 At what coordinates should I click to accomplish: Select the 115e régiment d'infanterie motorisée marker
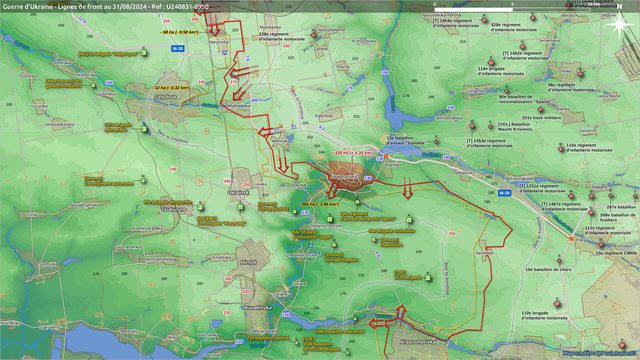tap(561, 149)
